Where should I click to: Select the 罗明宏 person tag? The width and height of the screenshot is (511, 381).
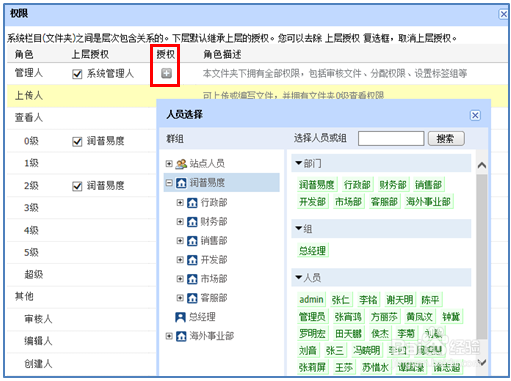click(x=312, y=333)
